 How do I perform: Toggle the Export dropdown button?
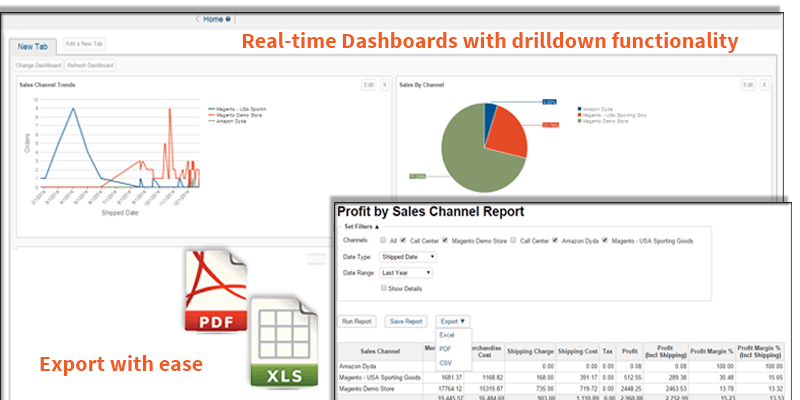[x=453, y=321]
